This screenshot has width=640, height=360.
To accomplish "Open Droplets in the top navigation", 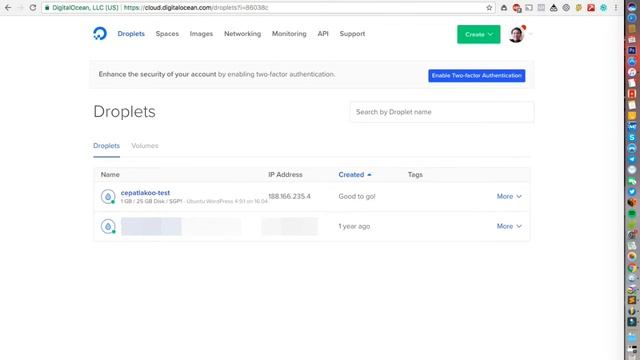I will pos(131,34).
